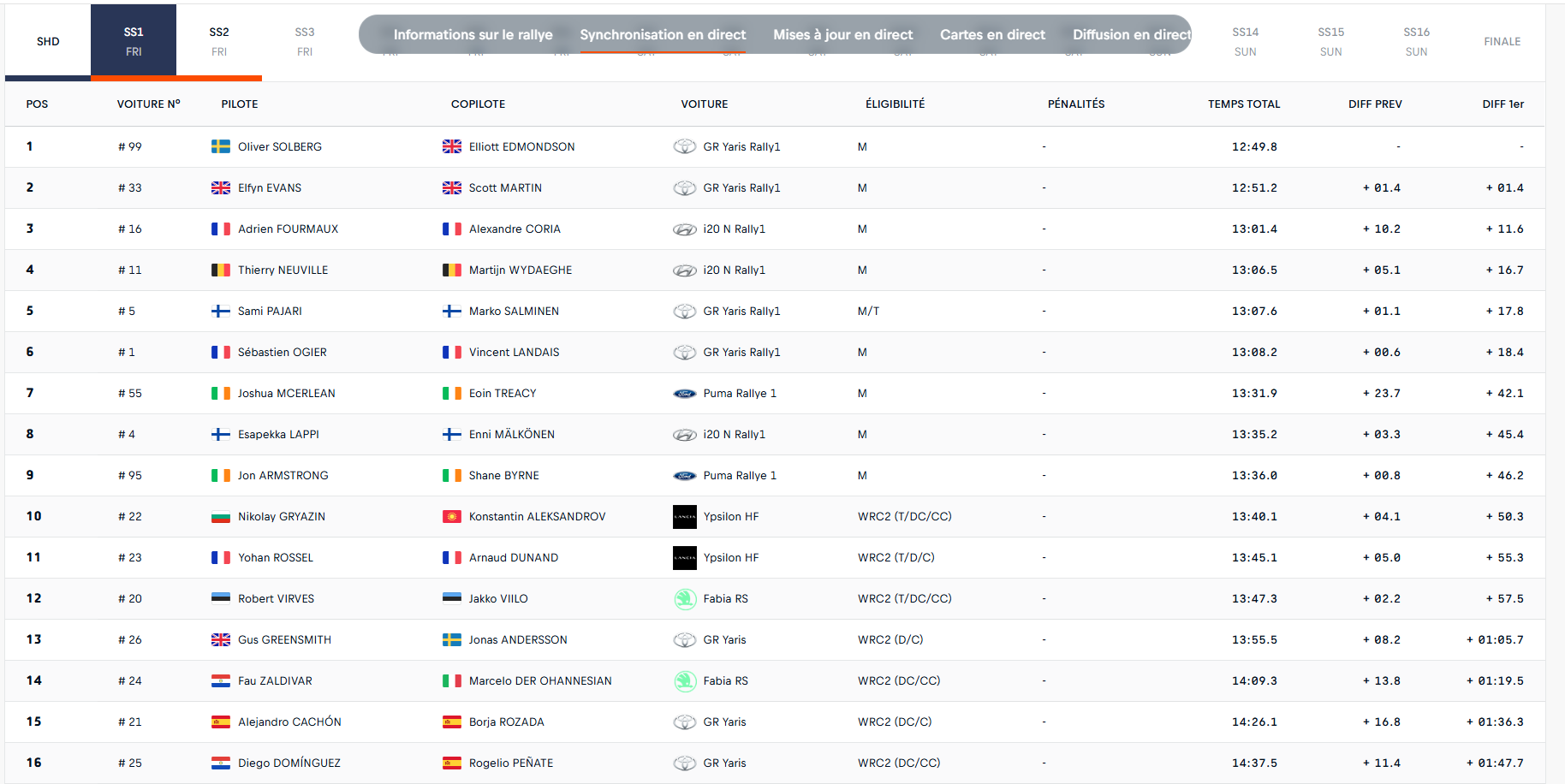Image resolution: width=1565 pixels, height=784 pixels.
Task: Click the TEMPS TOTAL column header
Action: click(1244, 104)
